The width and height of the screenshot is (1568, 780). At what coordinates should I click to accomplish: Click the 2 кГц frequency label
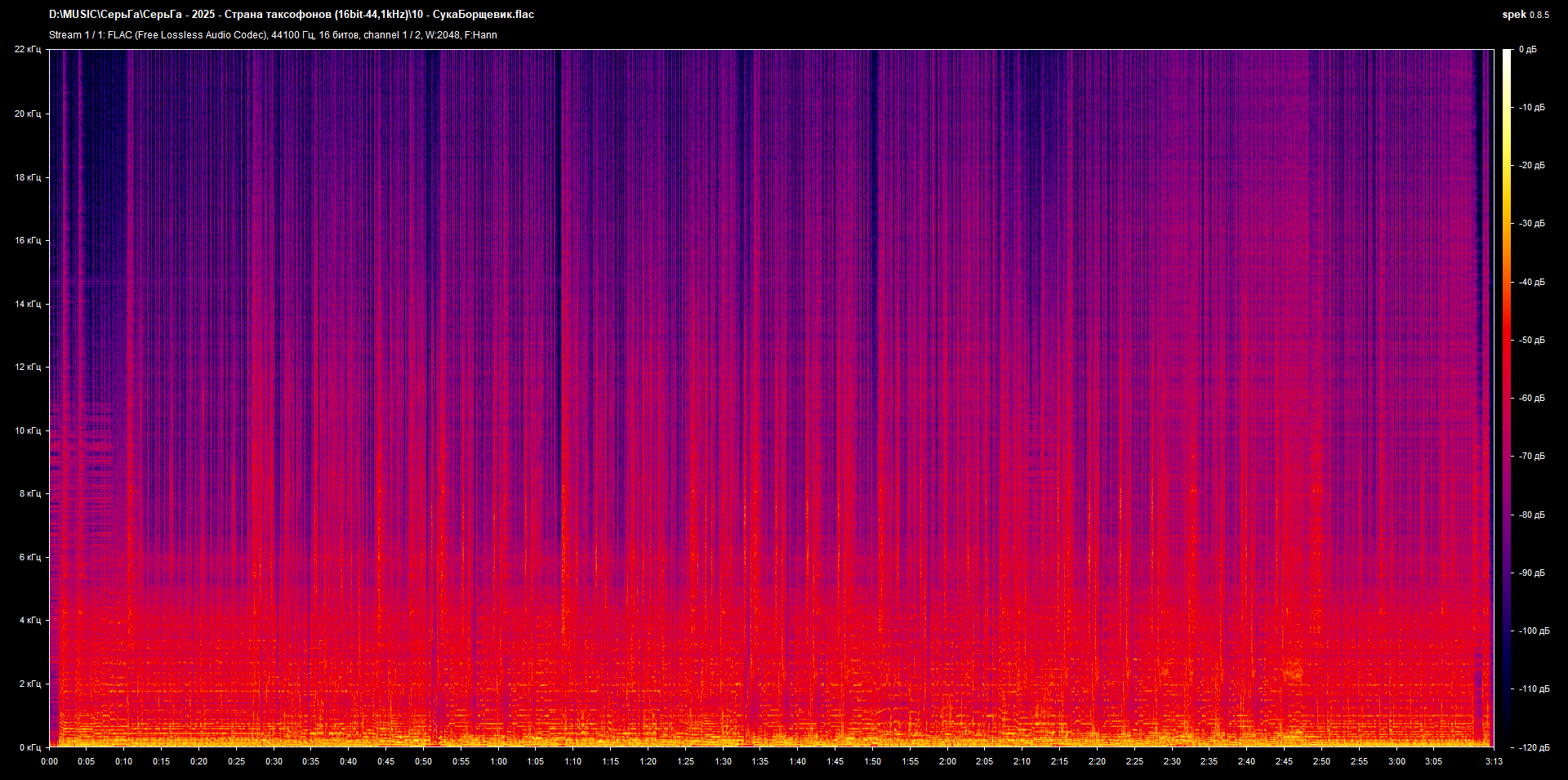[29, 684]
